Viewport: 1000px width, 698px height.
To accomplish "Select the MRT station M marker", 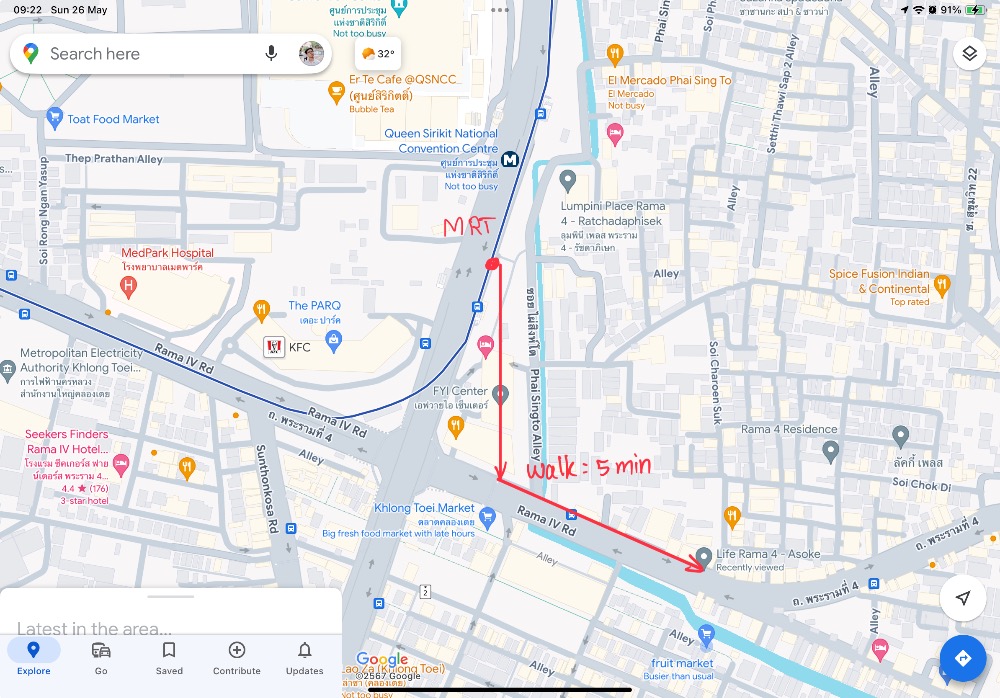I will click(x=510, y=160).
